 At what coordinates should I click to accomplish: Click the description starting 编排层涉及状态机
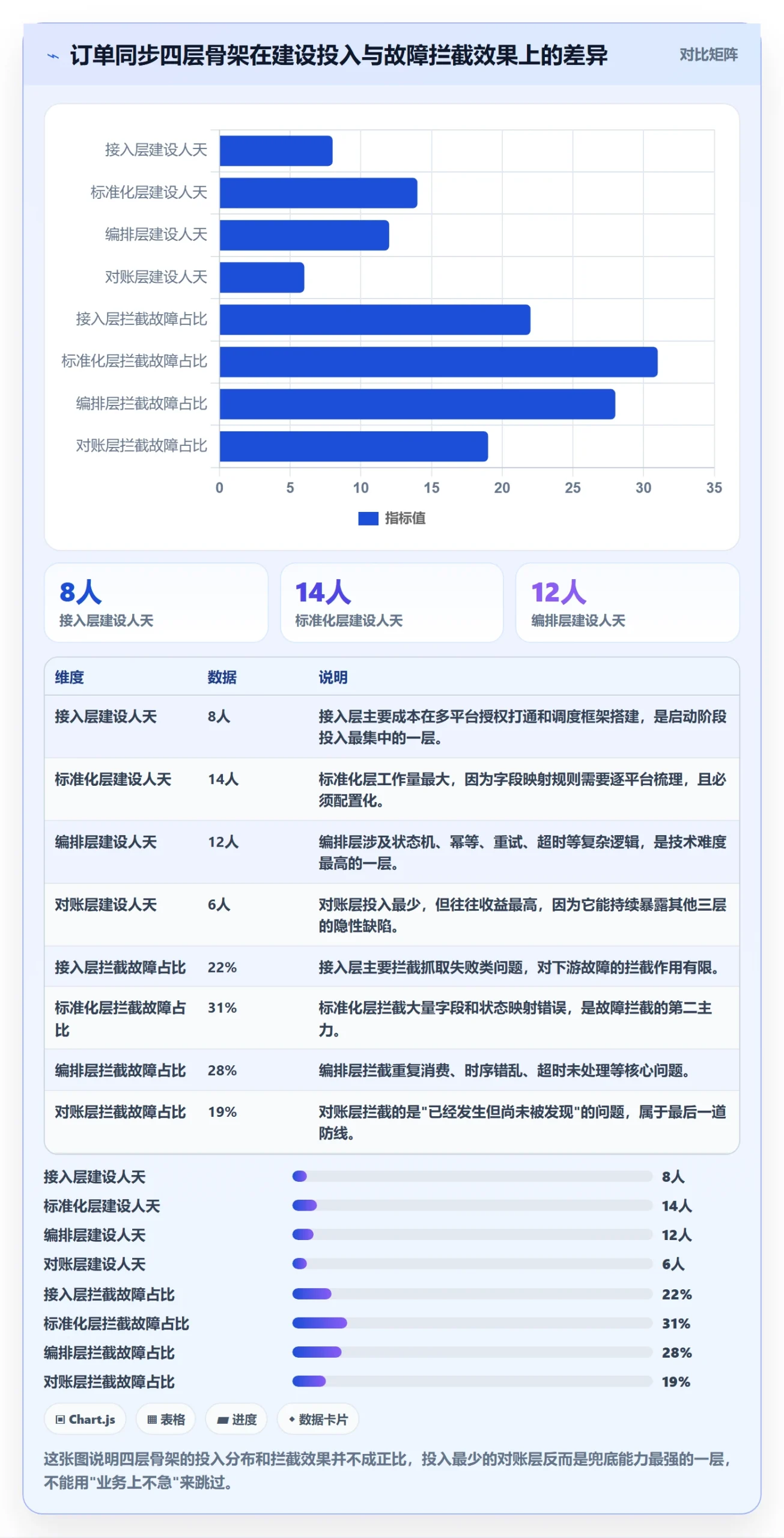(x=522, y=853)
